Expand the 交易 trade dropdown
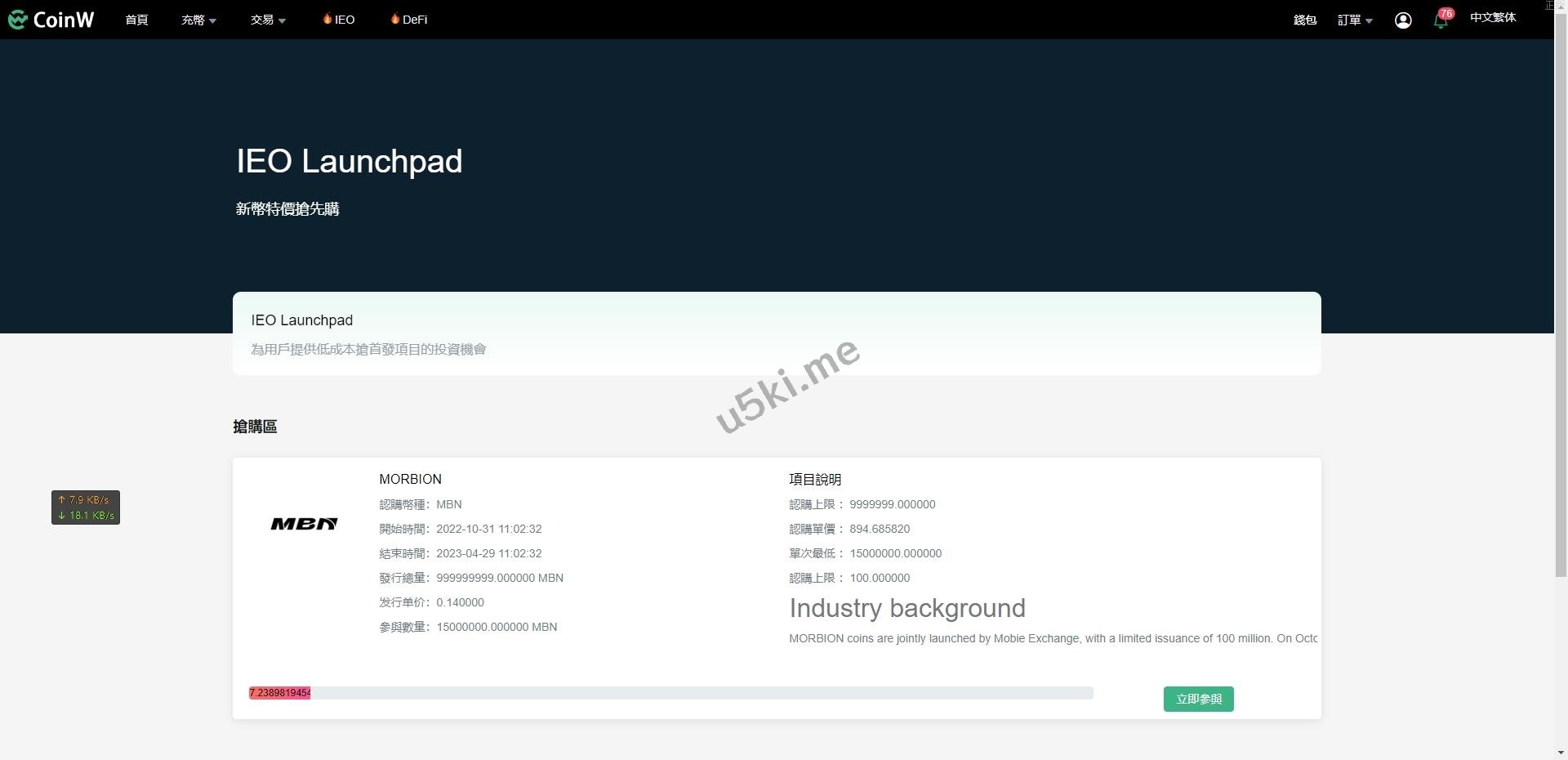This screenshot has width=1568, height=760. 268,20
